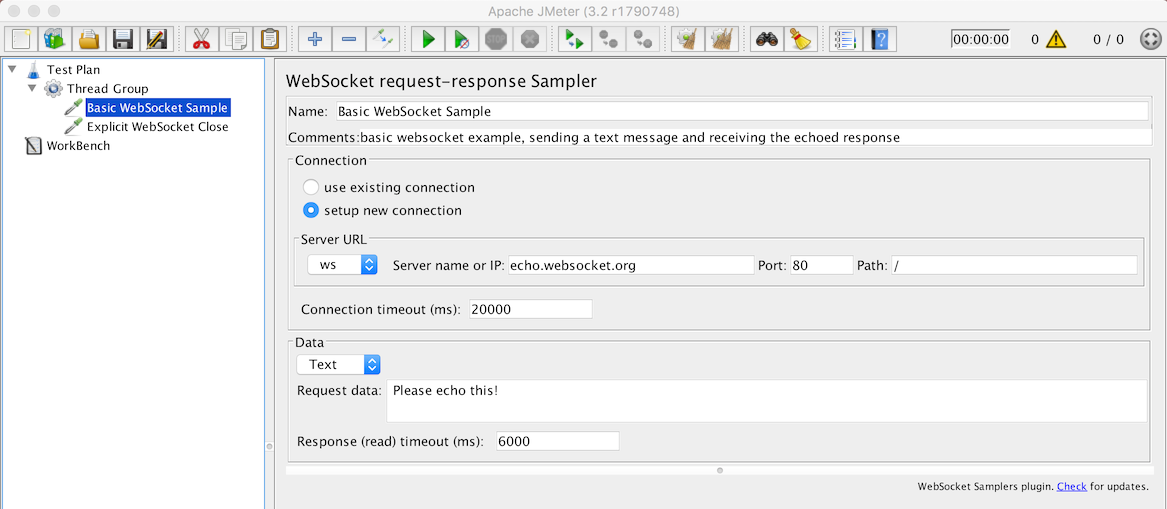
Task: Start the test with green play icon
Action: pos(427,39)
